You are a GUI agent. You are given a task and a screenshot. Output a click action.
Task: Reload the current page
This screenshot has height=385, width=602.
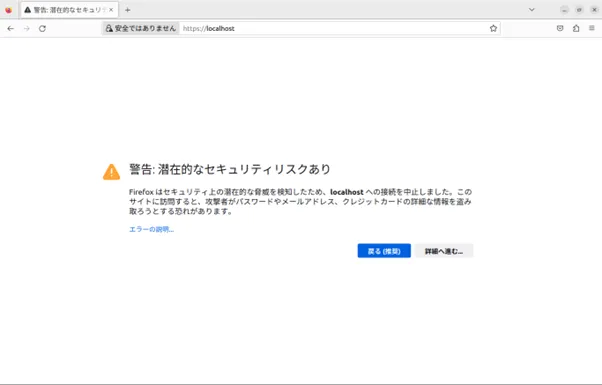coord(42,28)
